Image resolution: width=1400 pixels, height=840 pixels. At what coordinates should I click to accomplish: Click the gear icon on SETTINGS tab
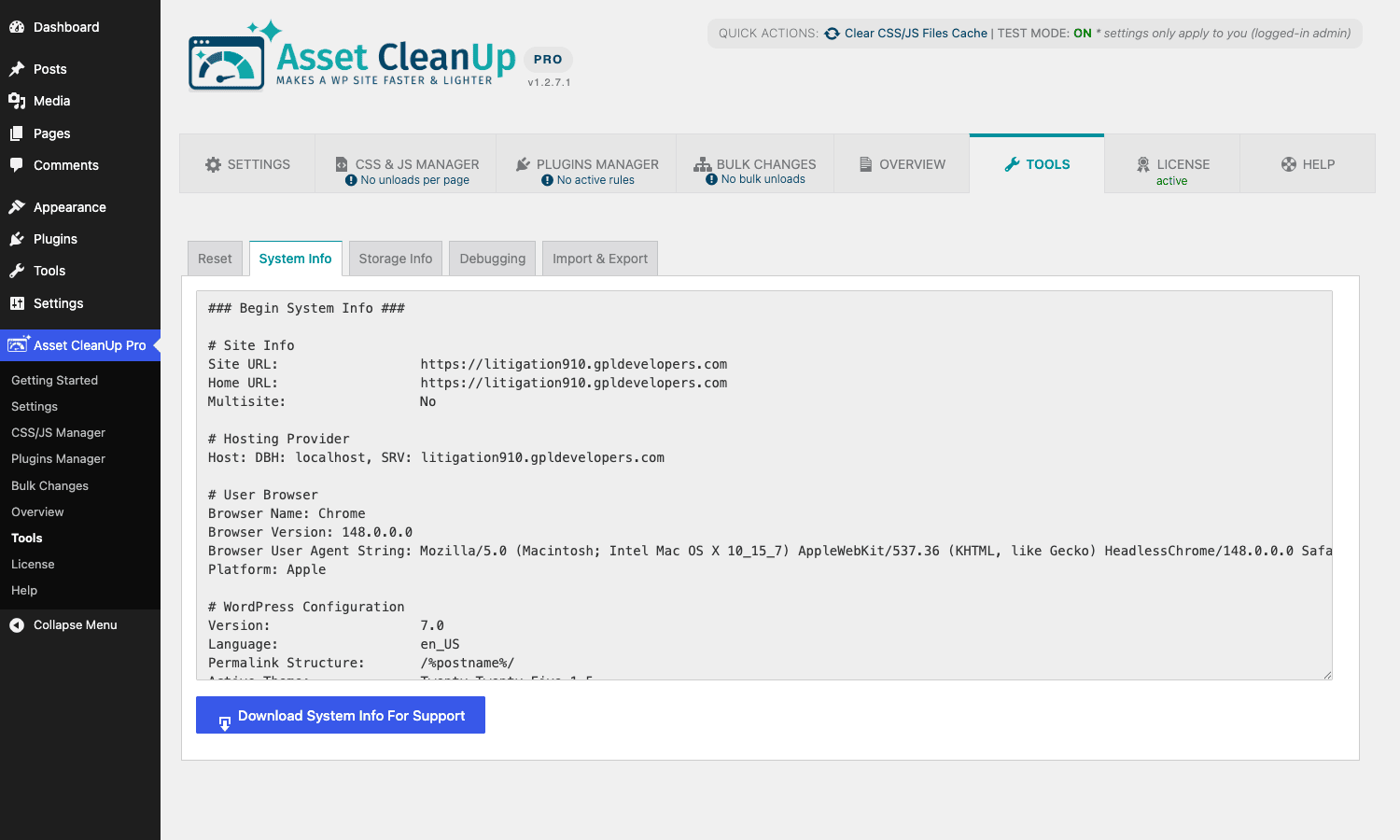(x=213, y=164)
